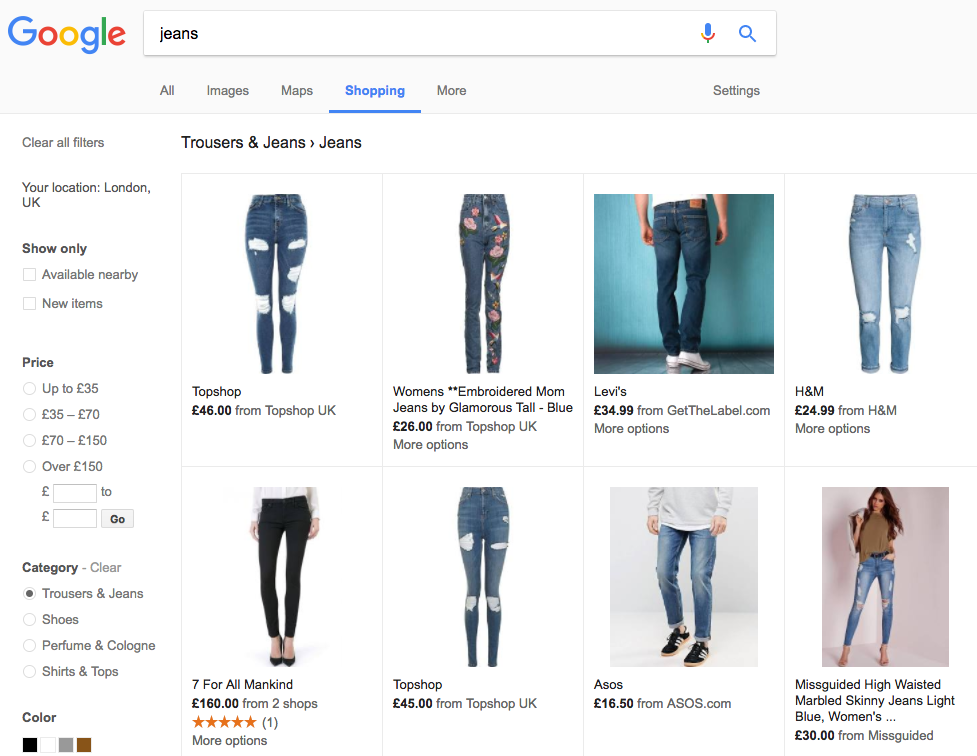Start voice search with microphone icon
Viewport: 977px width, 756px height.
[x=707, y=33]
